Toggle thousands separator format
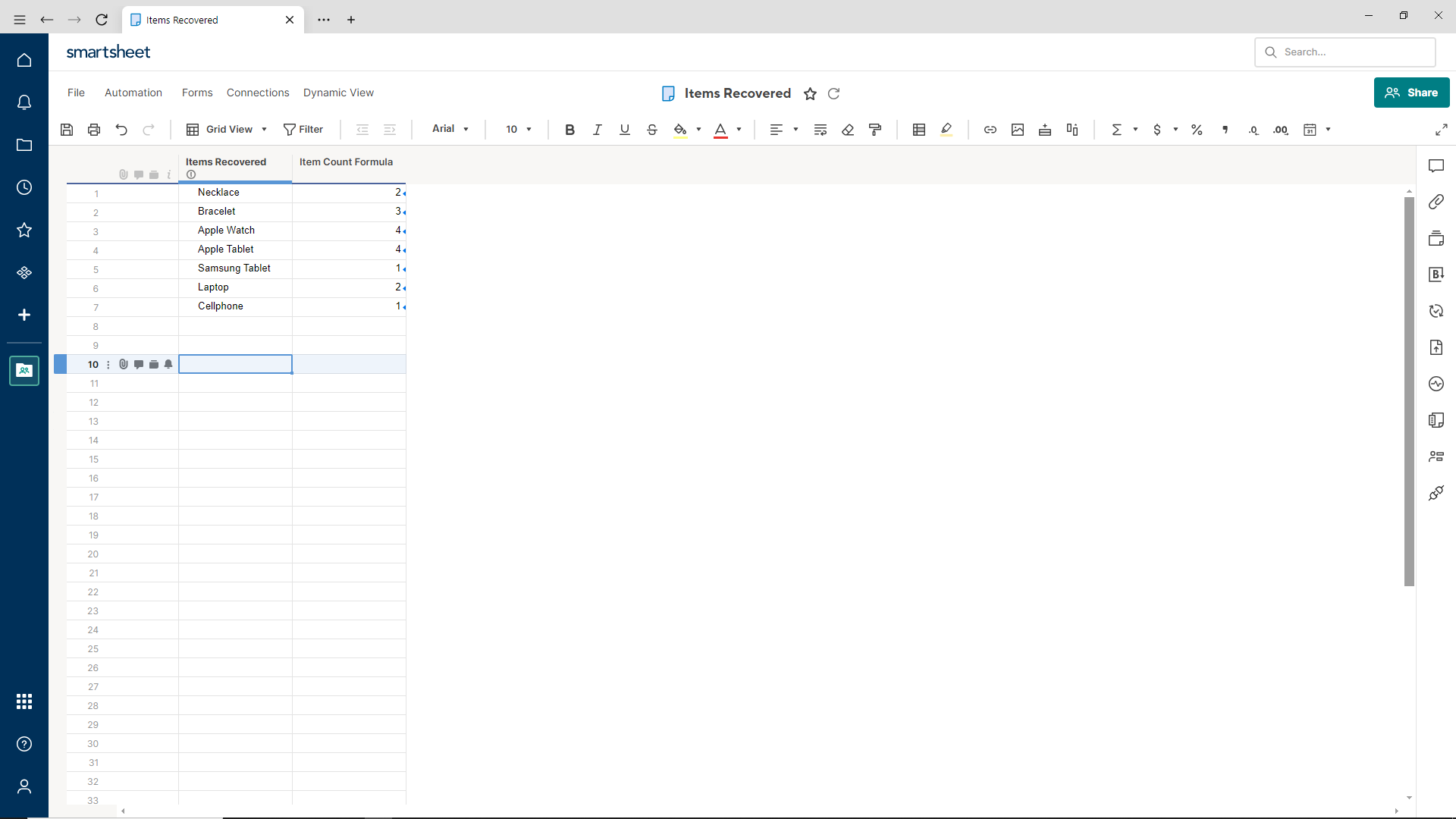The width and height of the screenshot is (1456, 819). [x=1225, y=130]
